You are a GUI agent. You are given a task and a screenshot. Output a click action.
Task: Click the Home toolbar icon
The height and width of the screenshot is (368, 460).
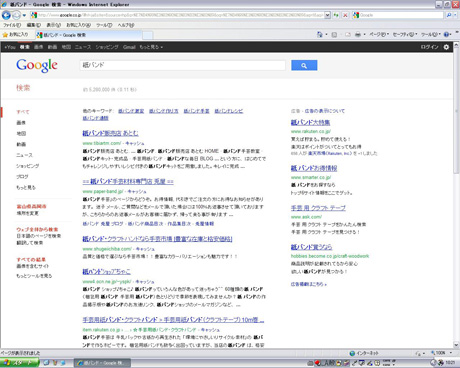[320, 35]
